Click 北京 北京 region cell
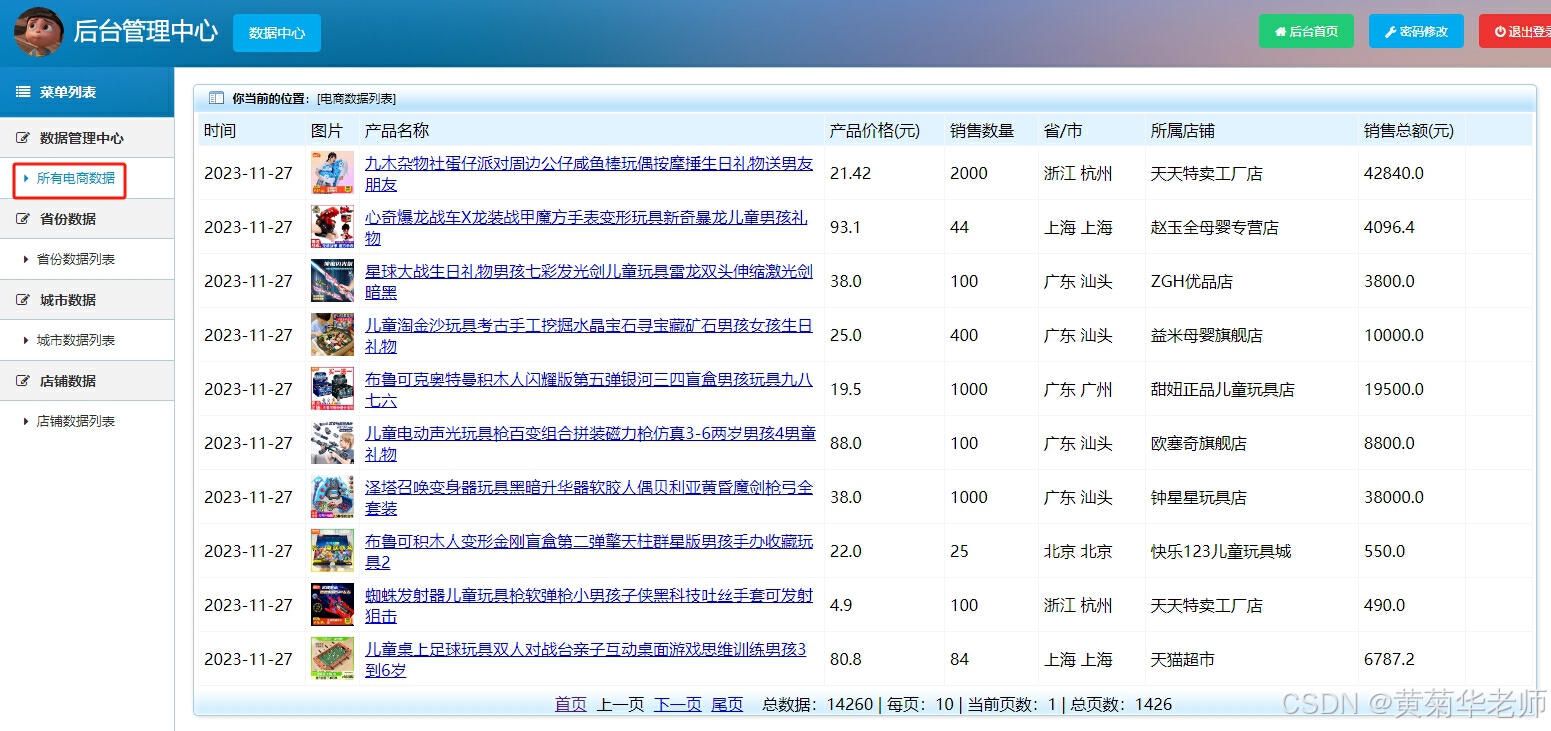The height and width of the screenshot is (731, 1551). 1078,551
